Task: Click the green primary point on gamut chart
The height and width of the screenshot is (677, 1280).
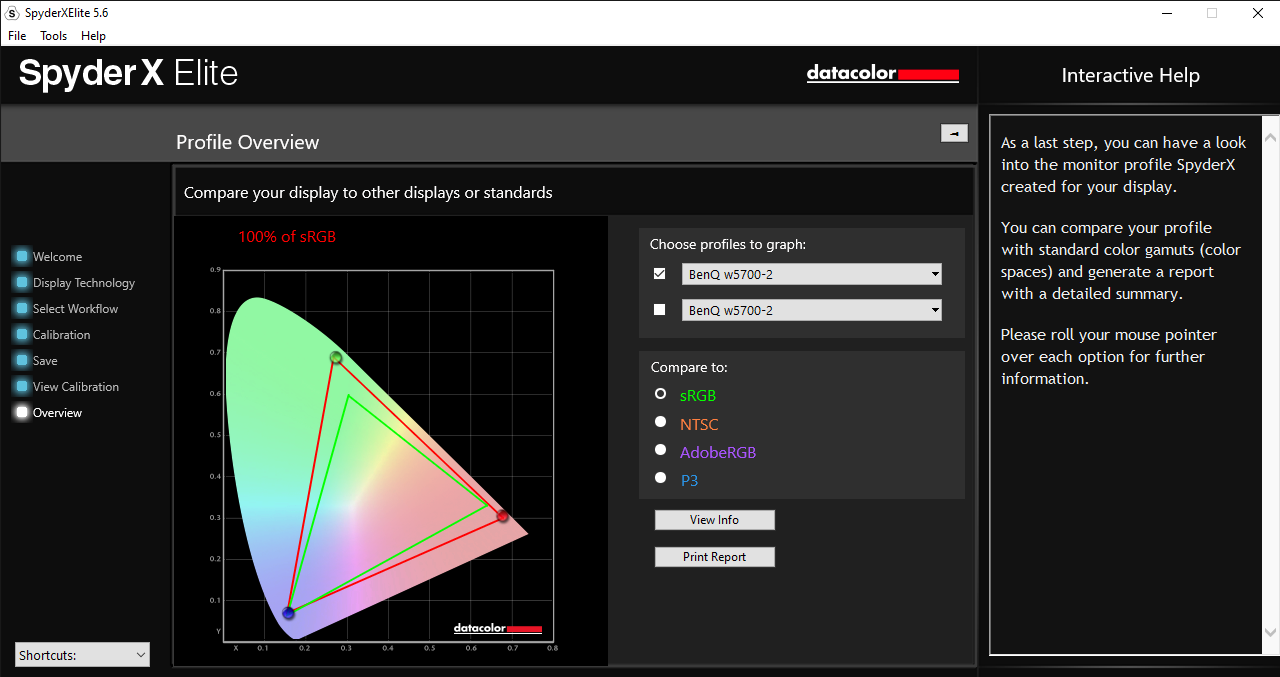Action: pyautogui.click(x=336, y=357)
